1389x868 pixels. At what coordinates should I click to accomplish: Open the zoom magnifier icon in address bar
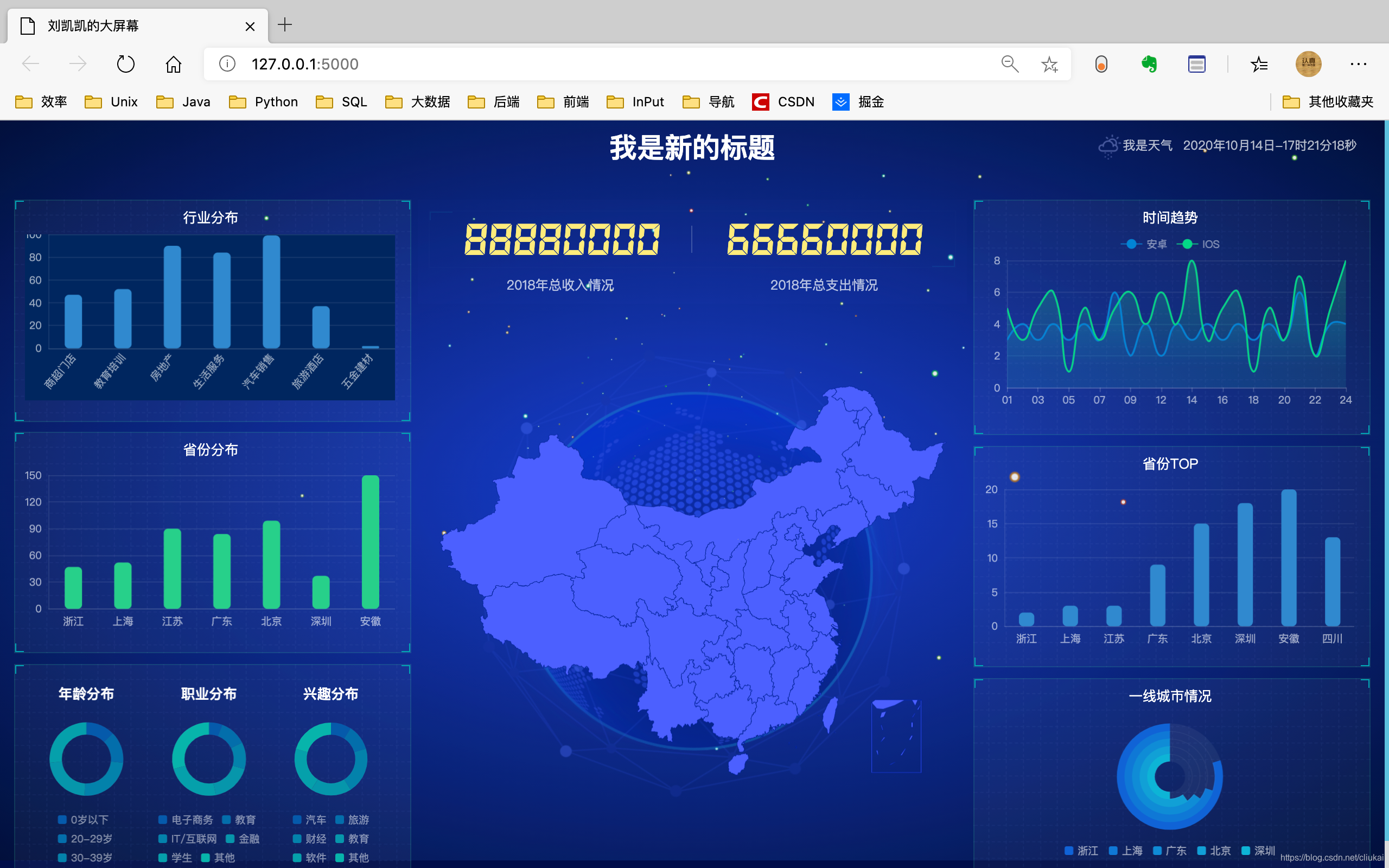[1010, 63]
